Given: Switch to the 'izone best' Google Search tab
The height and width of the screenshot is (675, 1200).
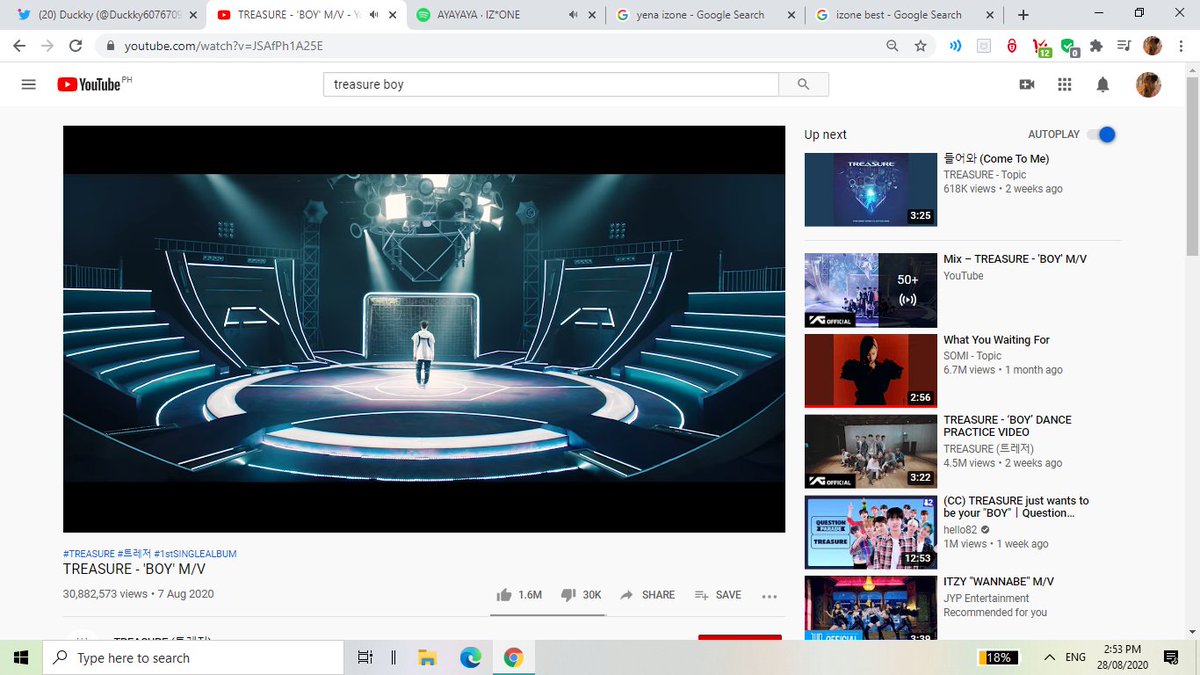Looking at the screenshot, I should tap(905, 15).
